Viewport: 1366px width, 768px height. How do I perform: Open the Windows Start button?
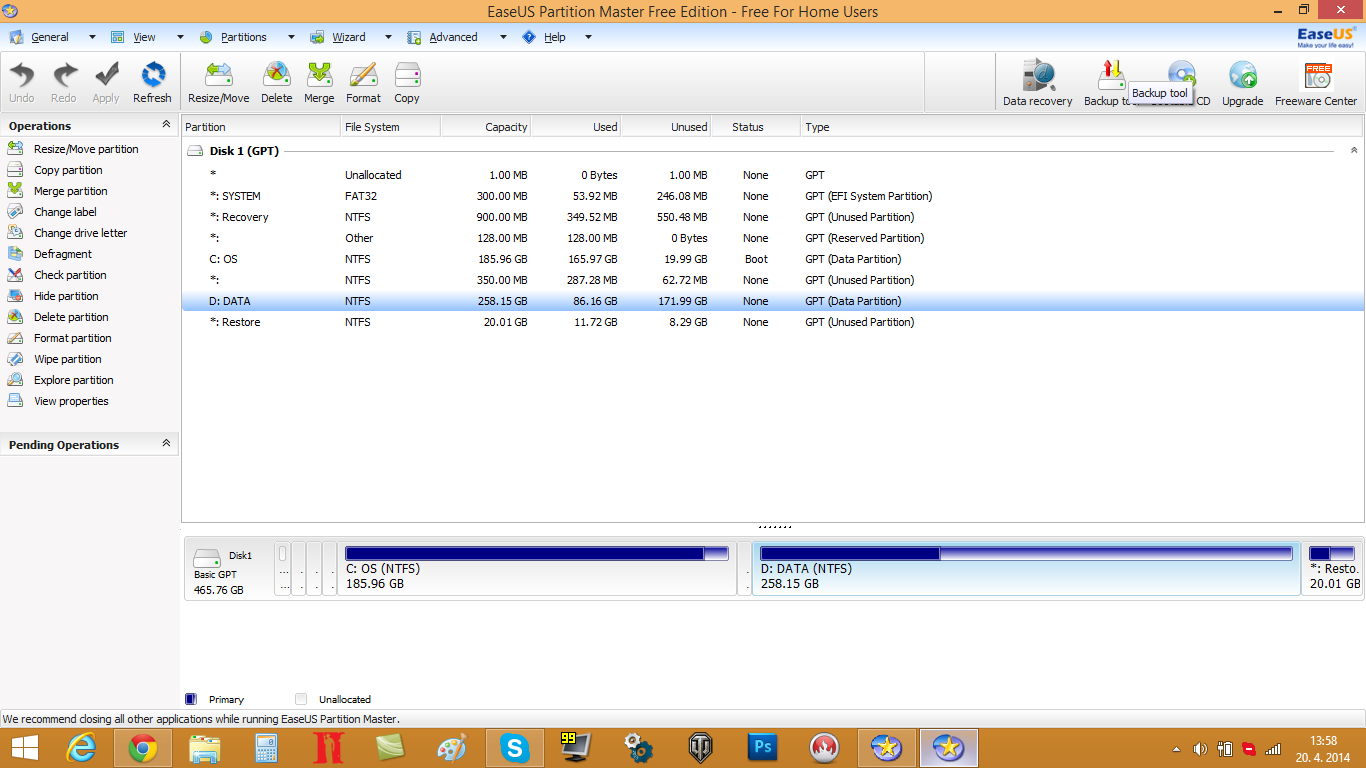25,747
